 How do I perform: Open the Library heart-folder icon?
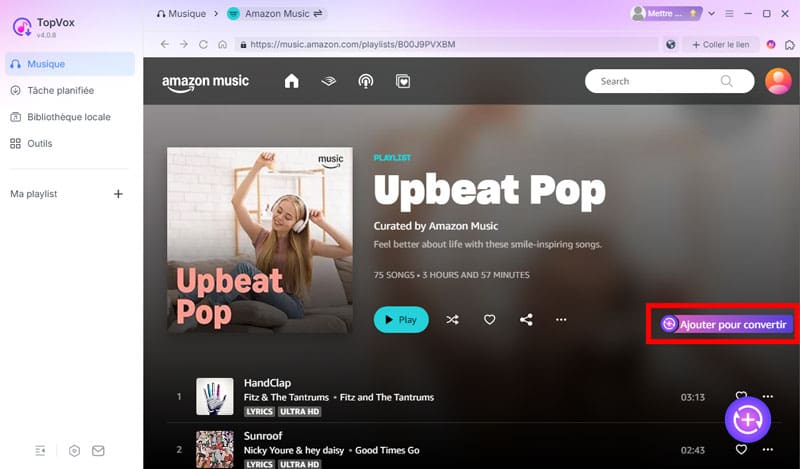(403, 81)
